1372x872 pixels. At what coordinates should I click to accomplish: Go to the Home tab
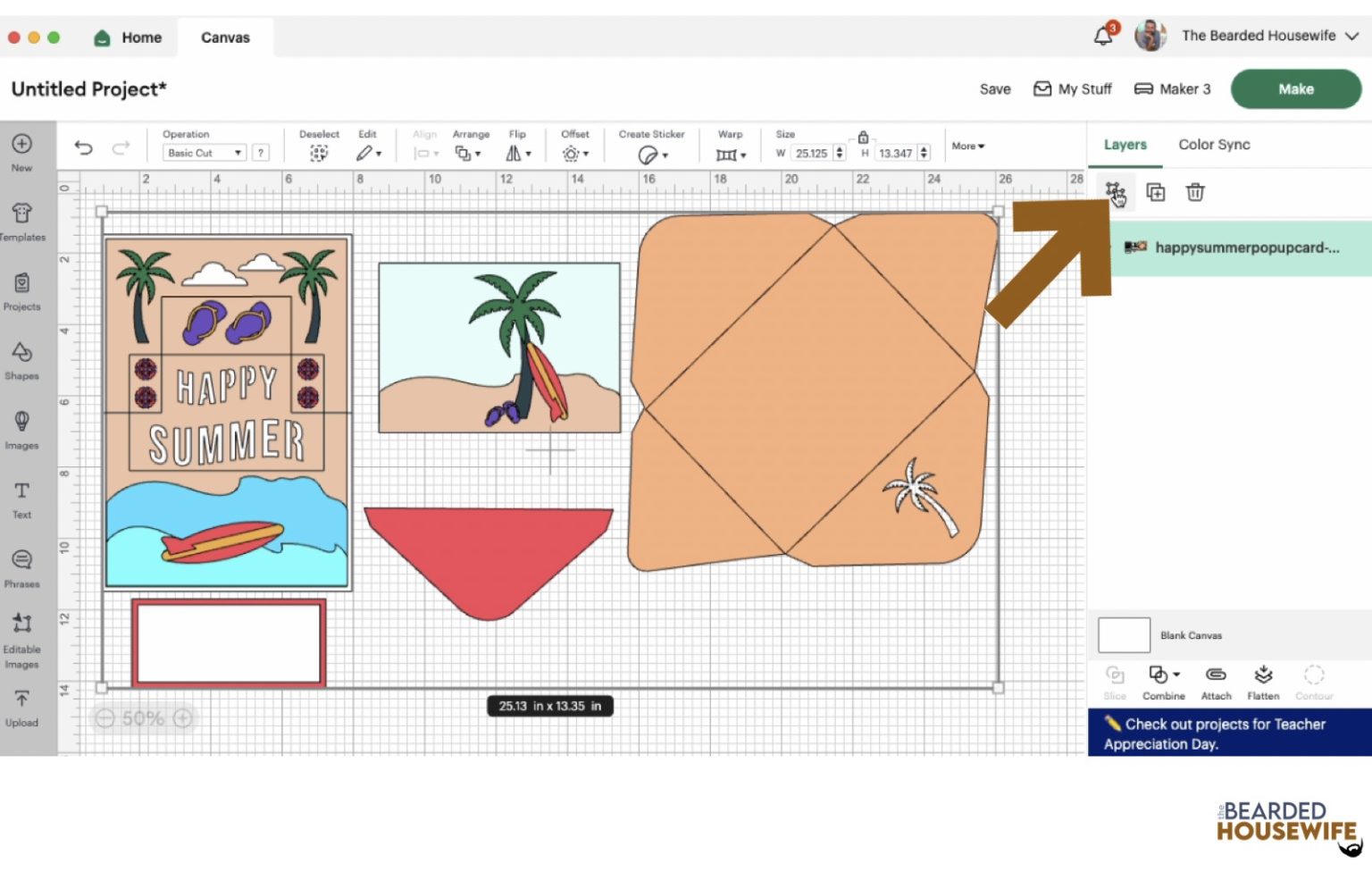coord(129,38)
